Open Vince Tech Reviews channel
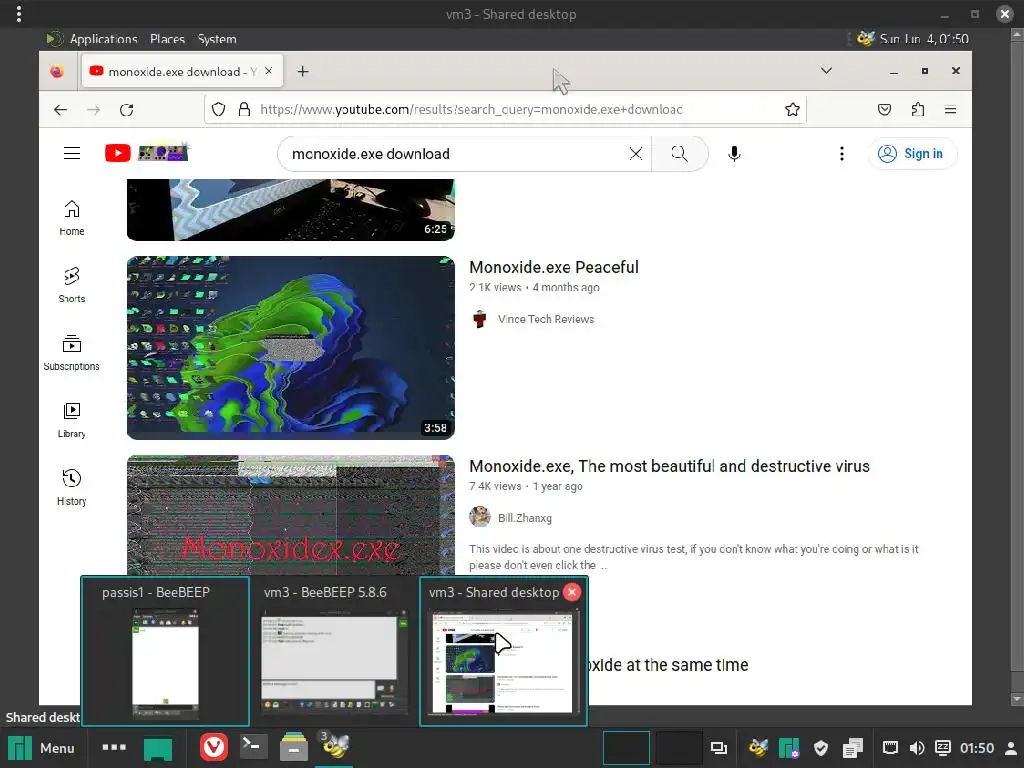Screen dimensions: 1024x768 (546, 319)
